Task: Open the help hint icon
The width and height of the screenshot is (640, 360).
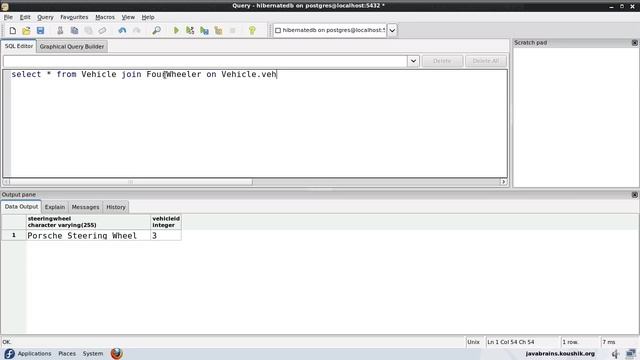Action: pos(252,31)
